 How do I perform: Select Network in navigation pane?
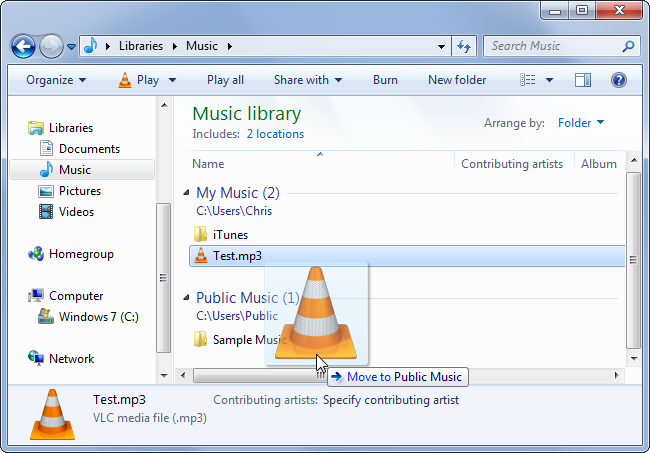click(71, 359)
